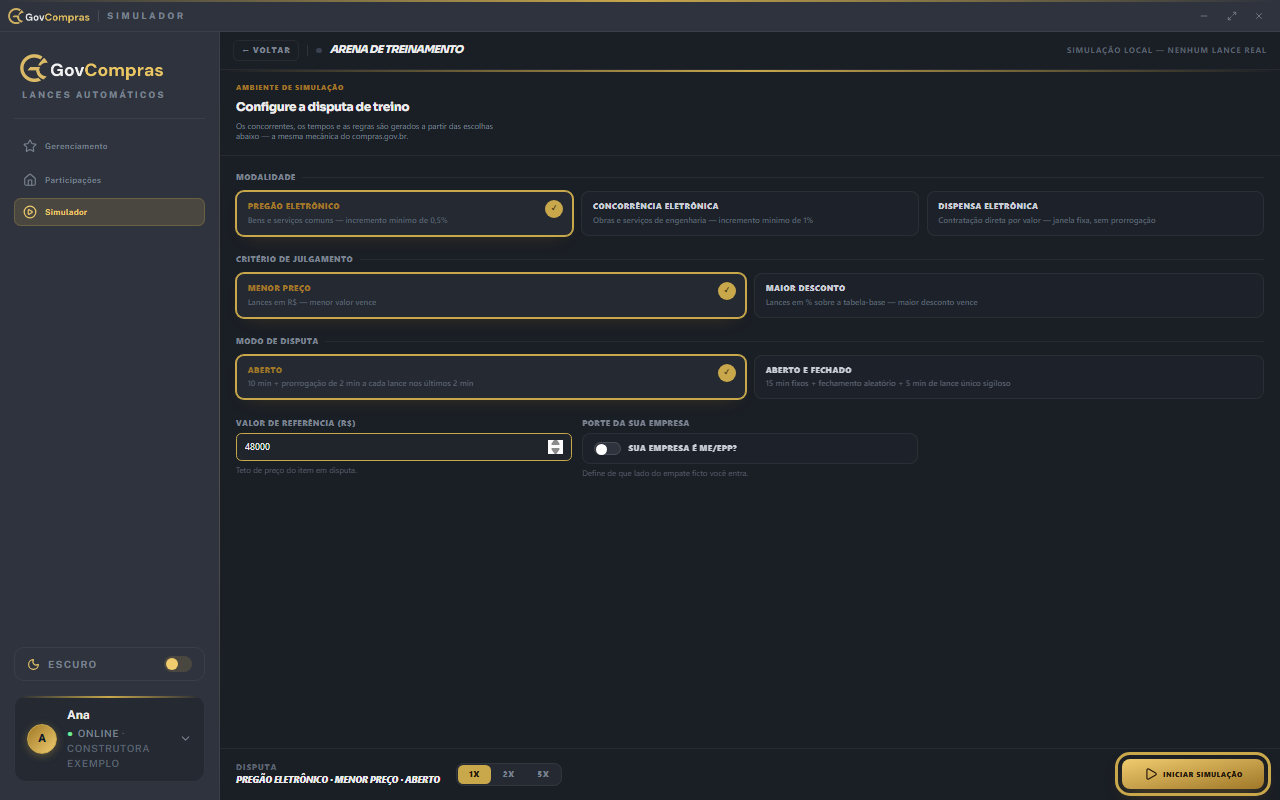The height and width of the screenshot is (800, 1280).
Task: Expand the Ana user profile chevron
Action: (x=185, y=739)
